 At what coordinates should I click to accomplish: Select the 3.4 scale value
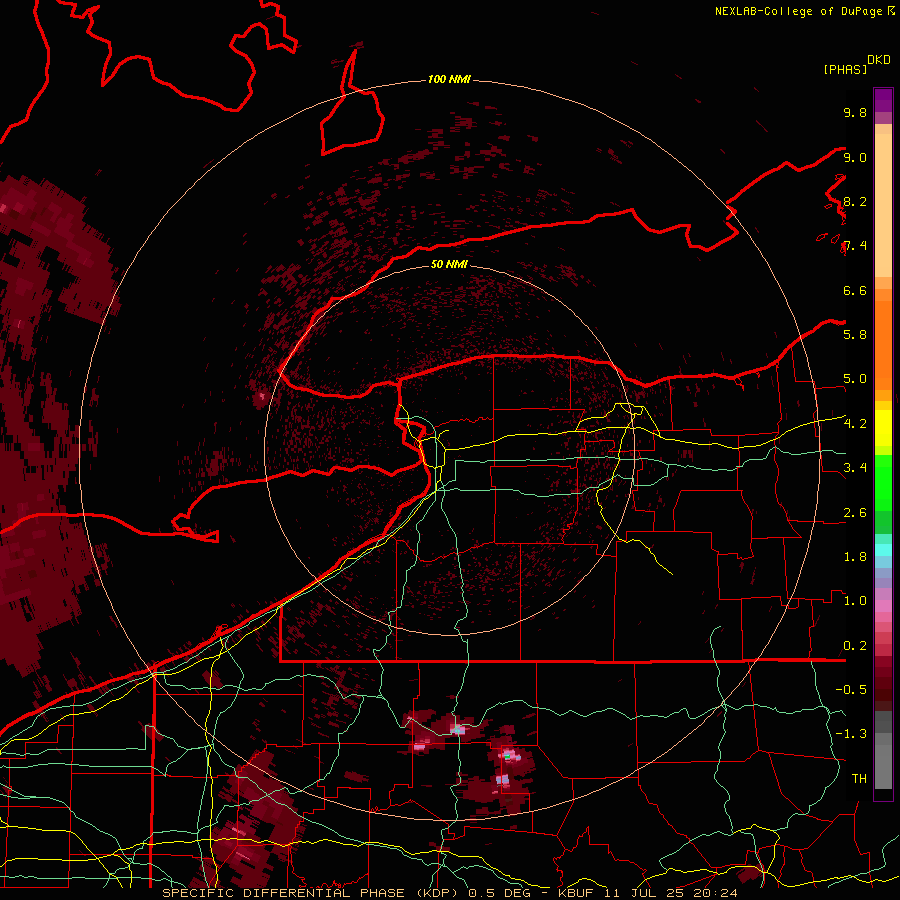click(x=855, y=468)
